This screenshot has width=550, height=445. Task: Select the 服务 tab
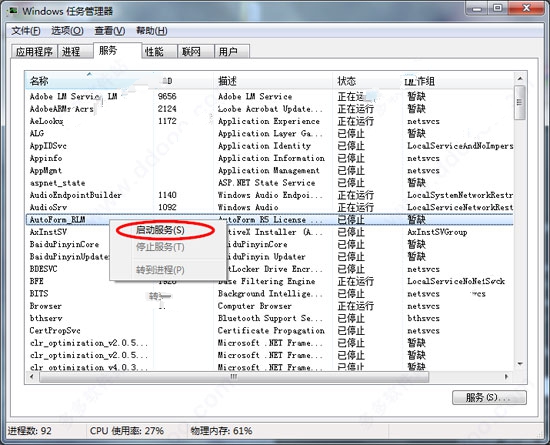pos(117,50)
